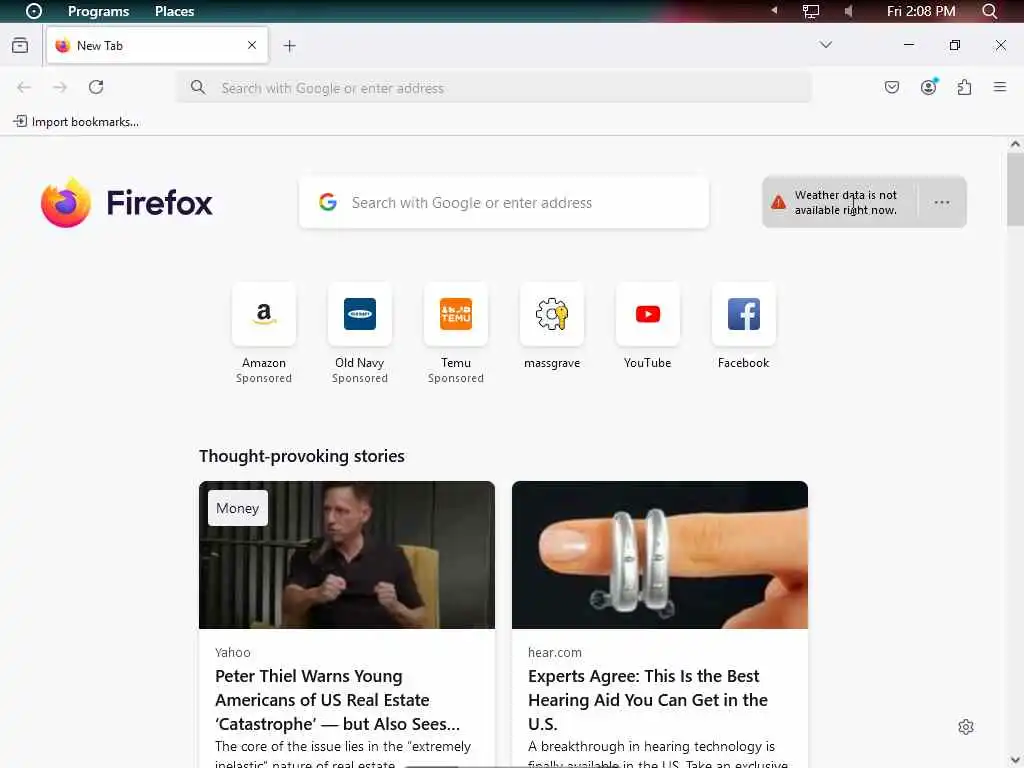Image resolution: width=1024 pixels, height=768 pixels.
Task: Click the Yahoo source label
Action: click(232, 652)
